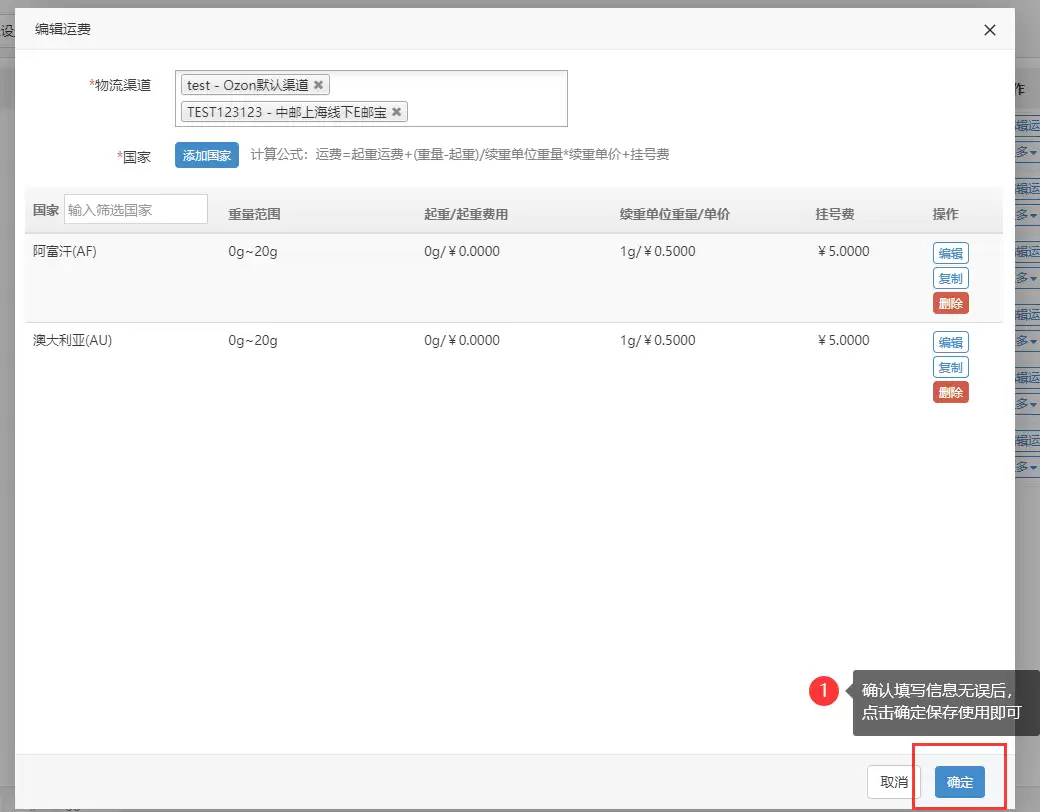
Task: Remove the test - Ozon默认渠道 tag
Action: click(318, 85)
